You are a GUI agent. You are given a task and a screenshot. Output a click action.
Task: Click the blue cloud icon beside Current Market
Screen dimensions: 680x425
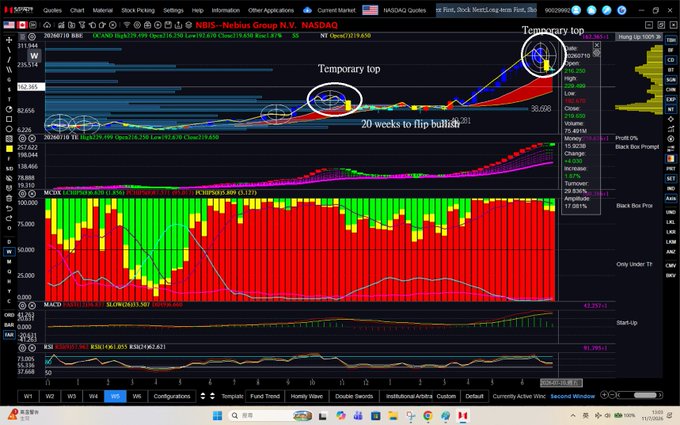307,10
